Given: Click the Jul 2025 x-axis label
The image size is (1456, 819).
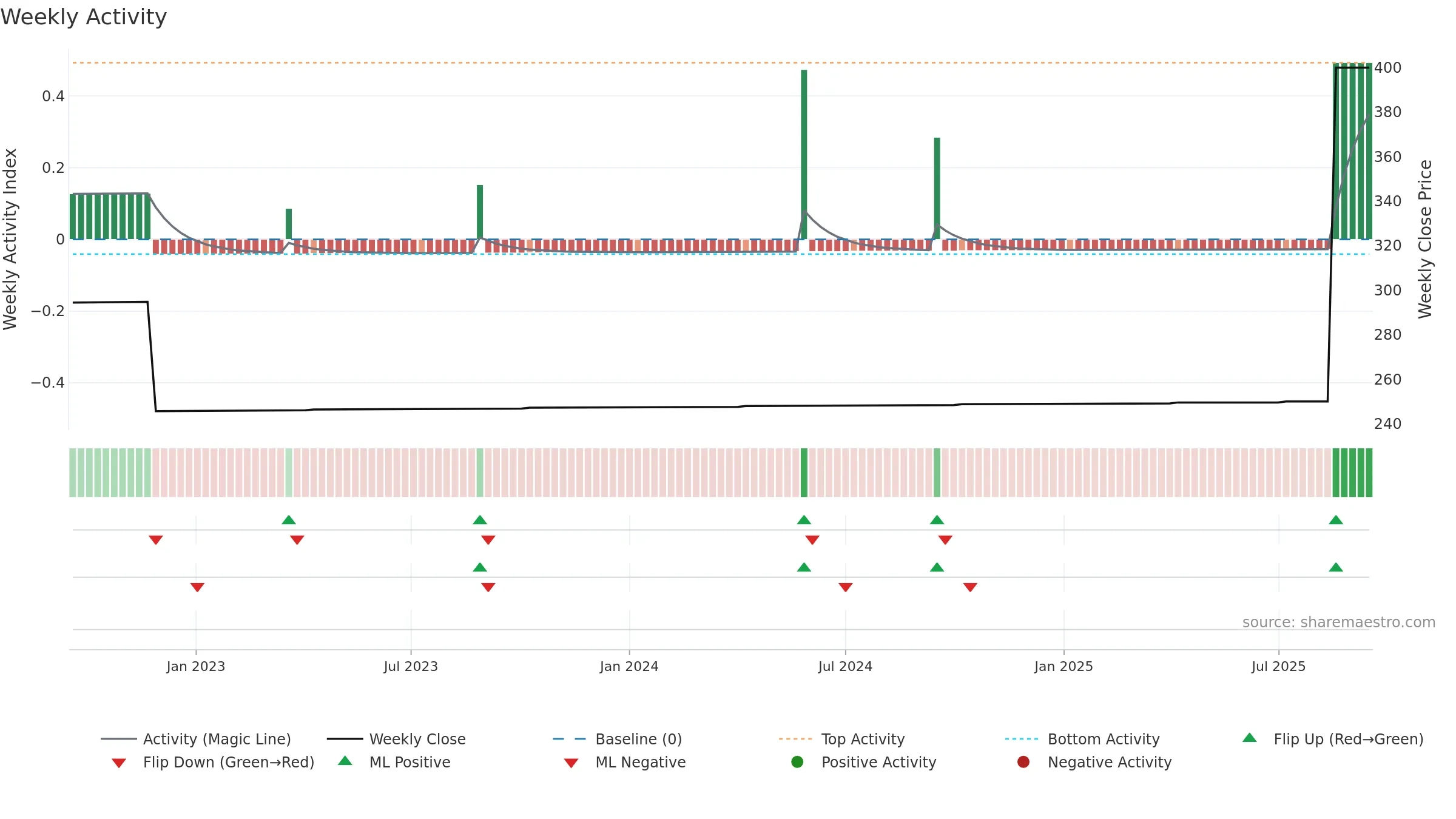Looking at the screenshot, I should click(1278, 666).
